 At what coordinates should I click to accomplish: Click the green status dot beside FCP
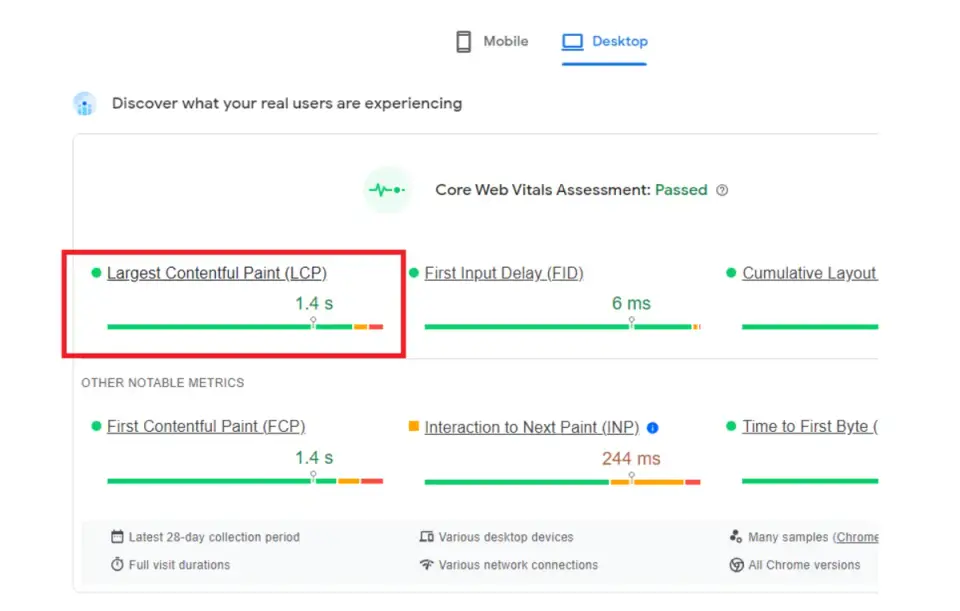96,425
